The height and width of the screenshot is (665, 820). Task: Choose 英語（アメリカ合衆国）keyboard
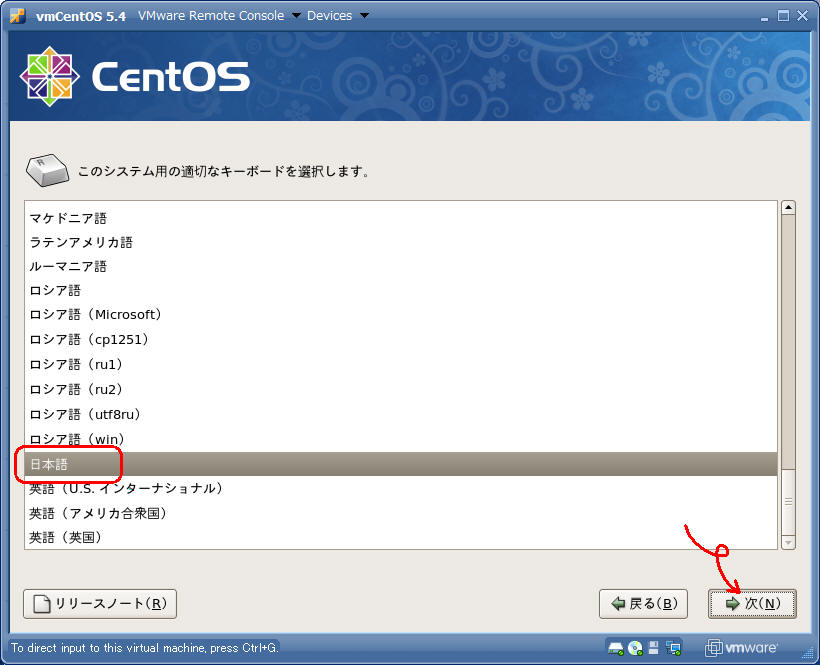[x=98, y=513]
